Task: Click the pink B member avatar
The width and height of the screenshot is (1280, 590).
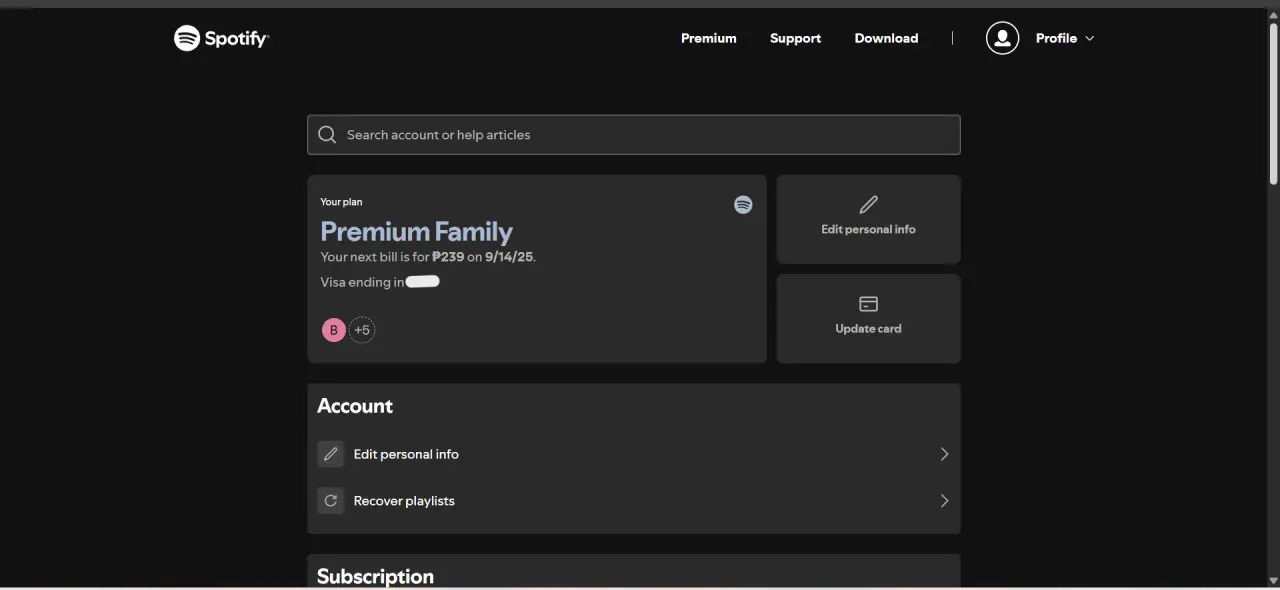Action: coord(333,330)
